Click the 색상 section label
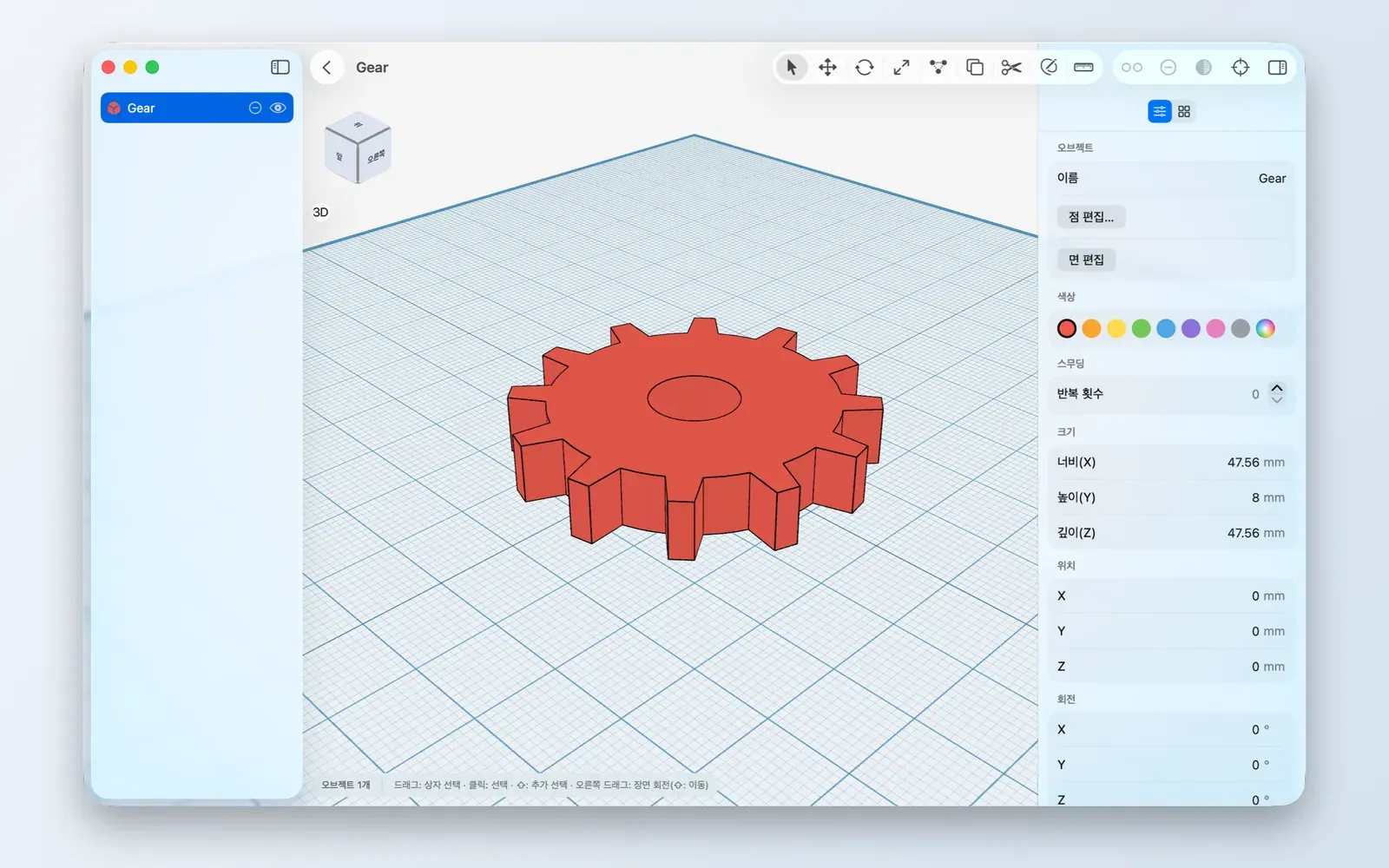Image resolution: width=1389 pixels, height=868 pixels. click(x=1066, y=297)
